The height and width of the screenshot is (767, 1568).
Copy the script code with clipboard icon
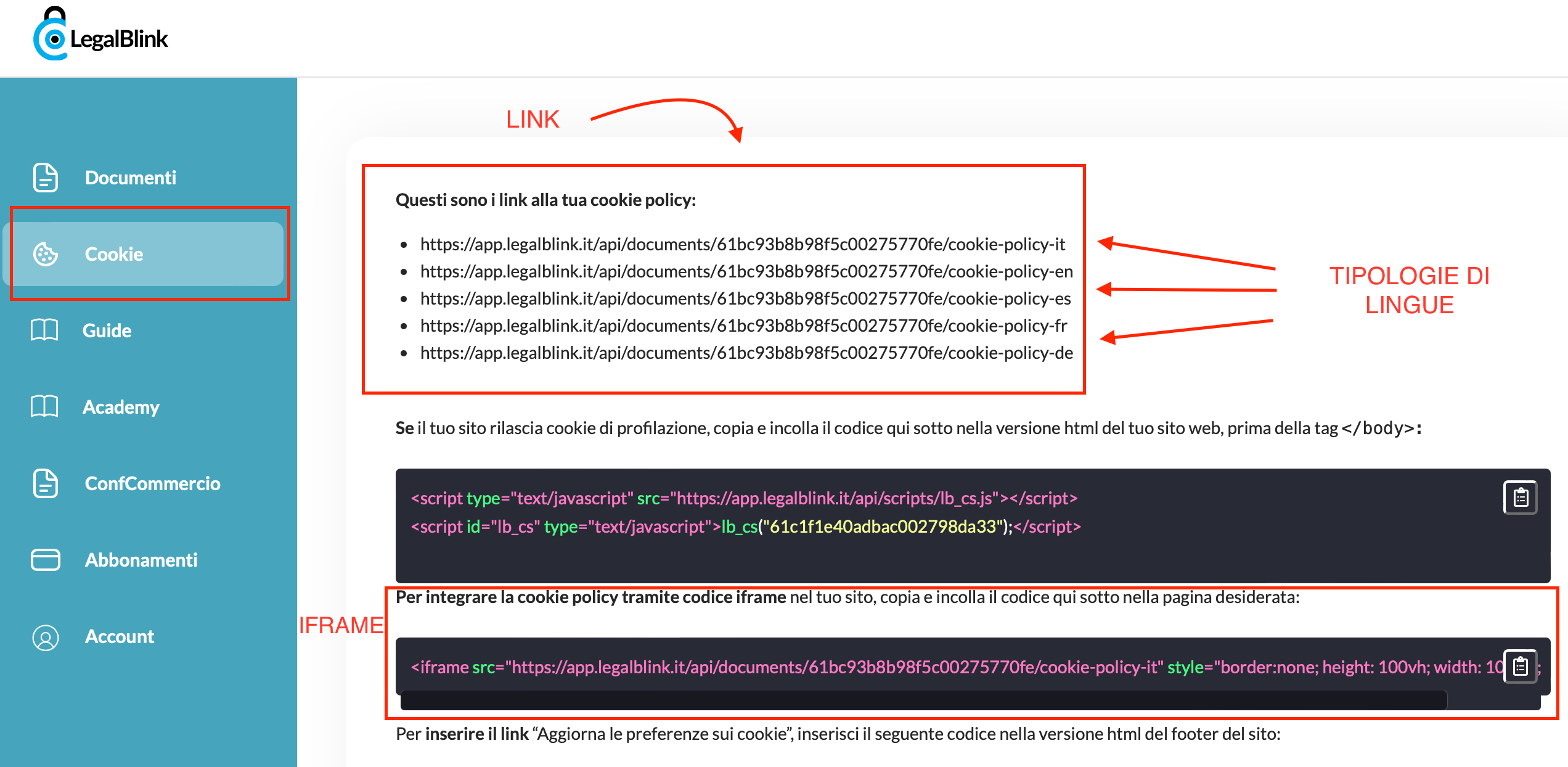(x=1521, y=498)
